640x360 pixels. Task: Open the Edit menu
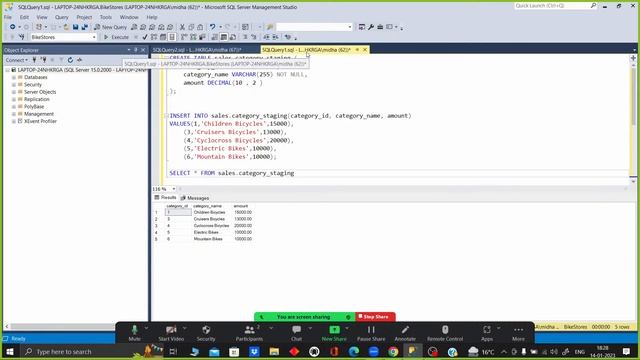click(24, 17)
